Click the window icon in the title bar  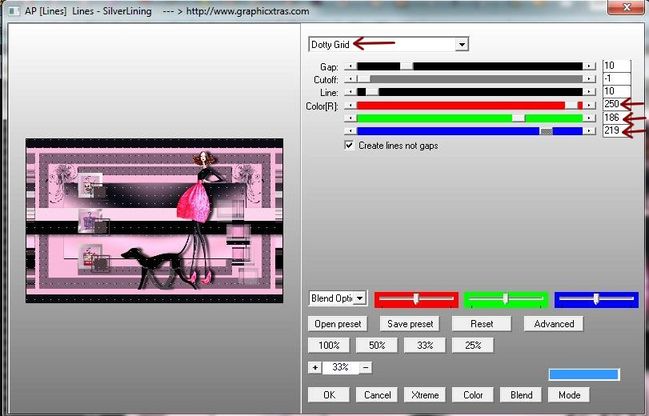click(x=14, y=11)
